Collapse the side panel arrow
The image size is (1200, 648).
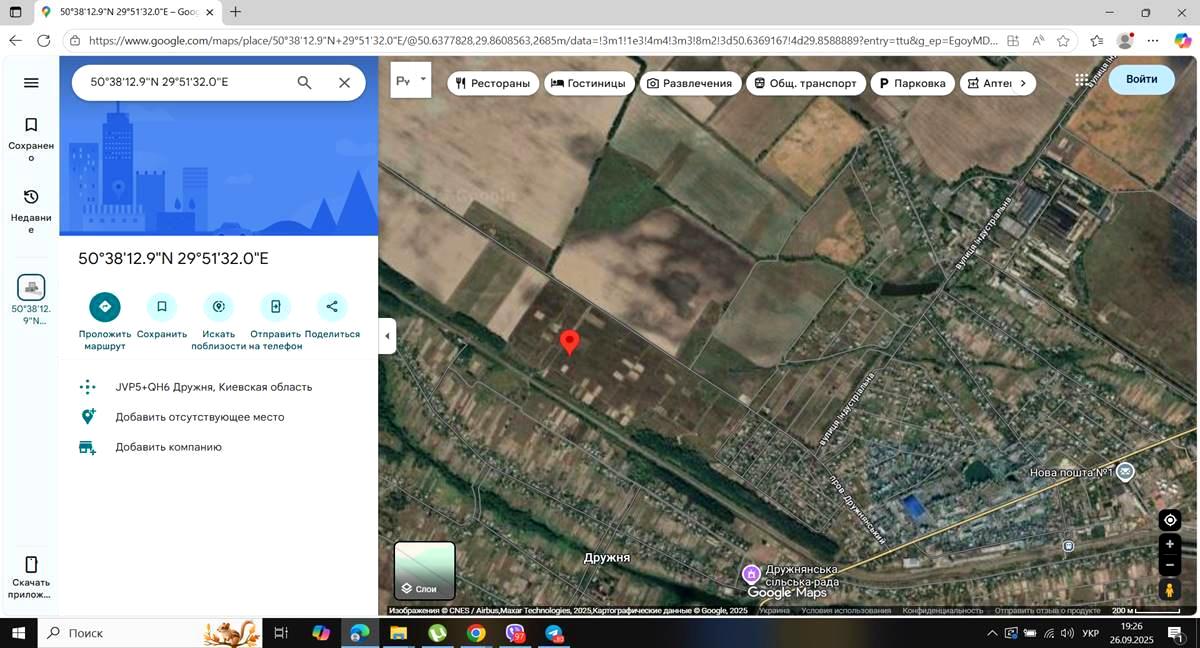(x=387, y=336)
